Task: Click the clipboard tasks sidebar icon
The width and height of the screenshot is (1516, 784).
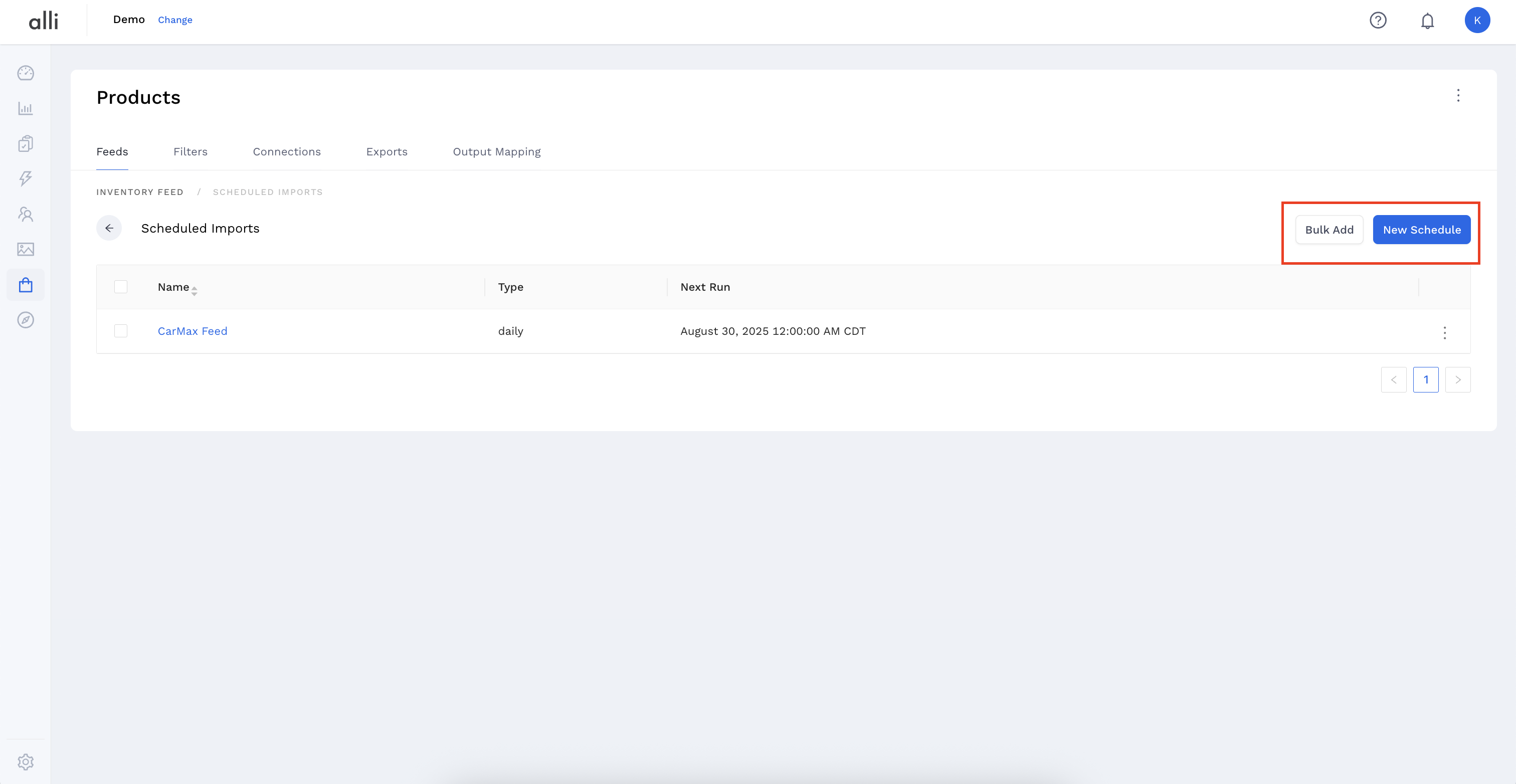Action: (25, 143)
